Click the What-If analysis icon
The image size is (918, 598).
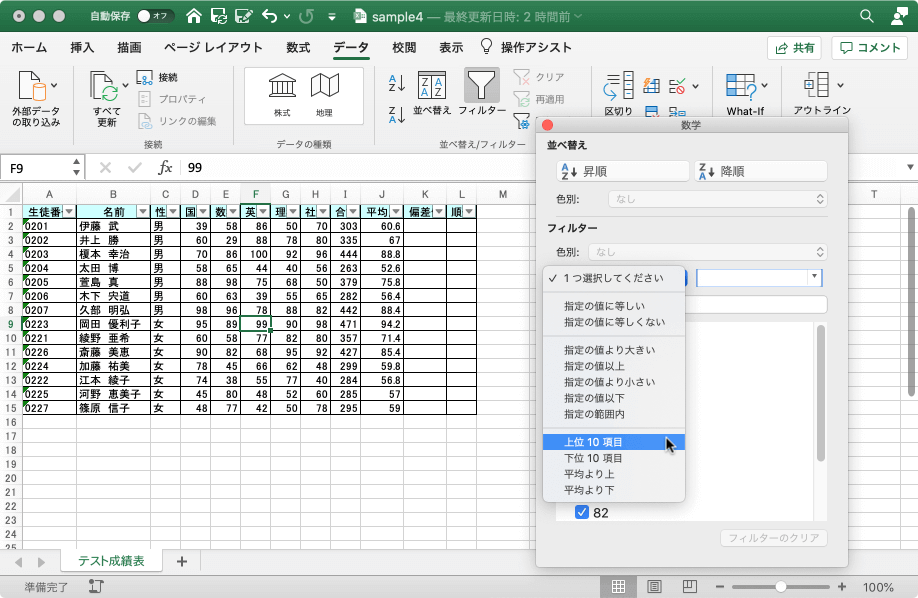(x=740, y=87)
